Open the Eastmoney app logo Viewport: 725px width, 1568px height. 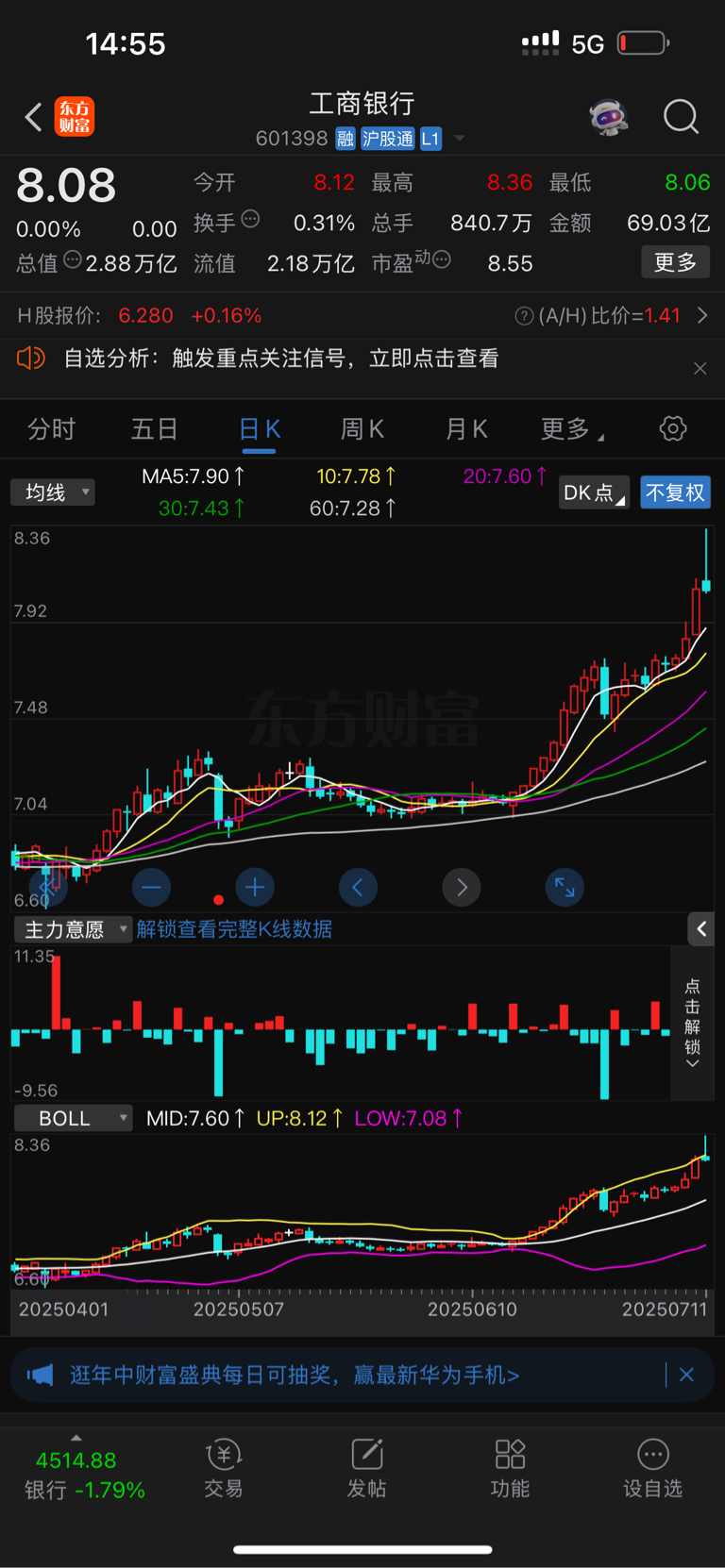pyautogui.click(x=75, y=117)
